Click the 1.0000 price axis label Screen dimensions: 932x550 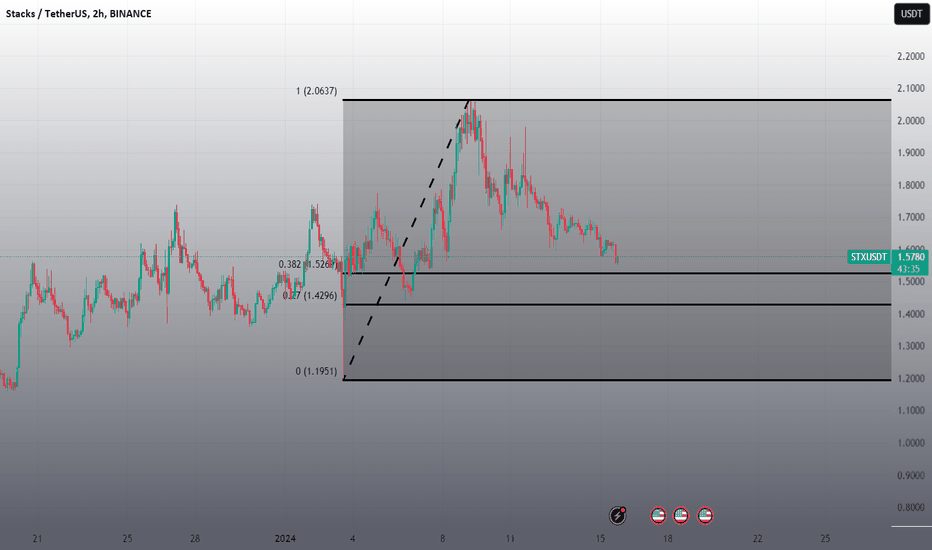911,443
